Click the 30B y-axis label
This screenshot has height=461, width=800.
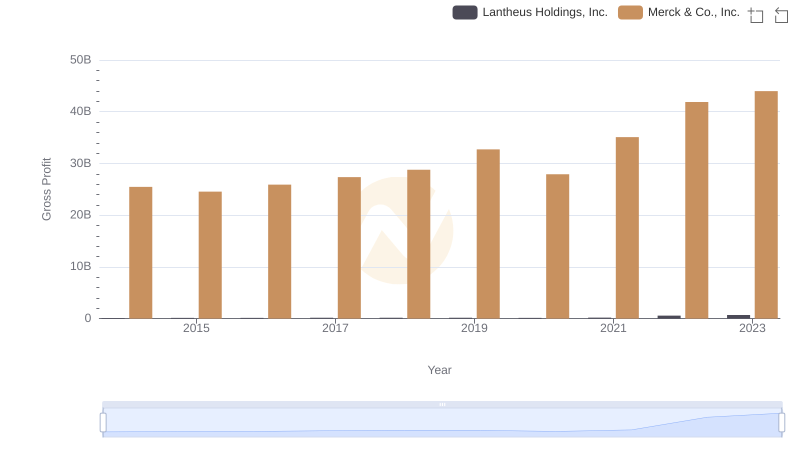(81, 163)
